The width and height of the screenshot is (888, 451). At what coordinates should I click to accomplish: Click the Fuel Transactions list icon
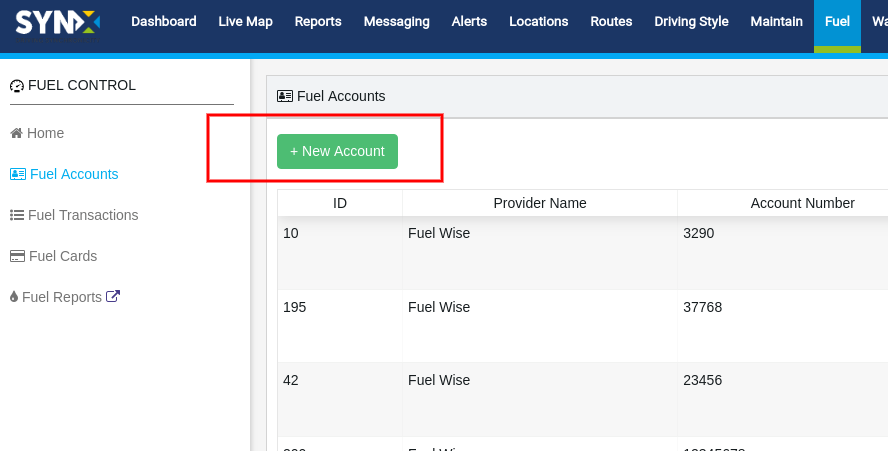17,215
